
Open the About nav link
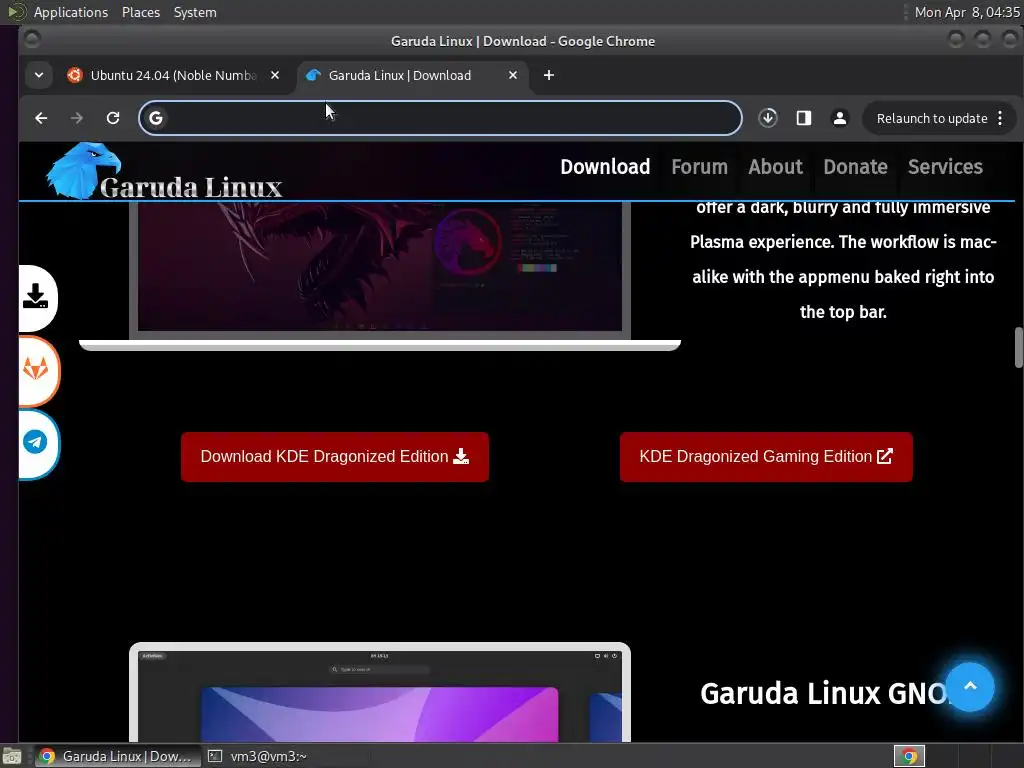point(775,167)
